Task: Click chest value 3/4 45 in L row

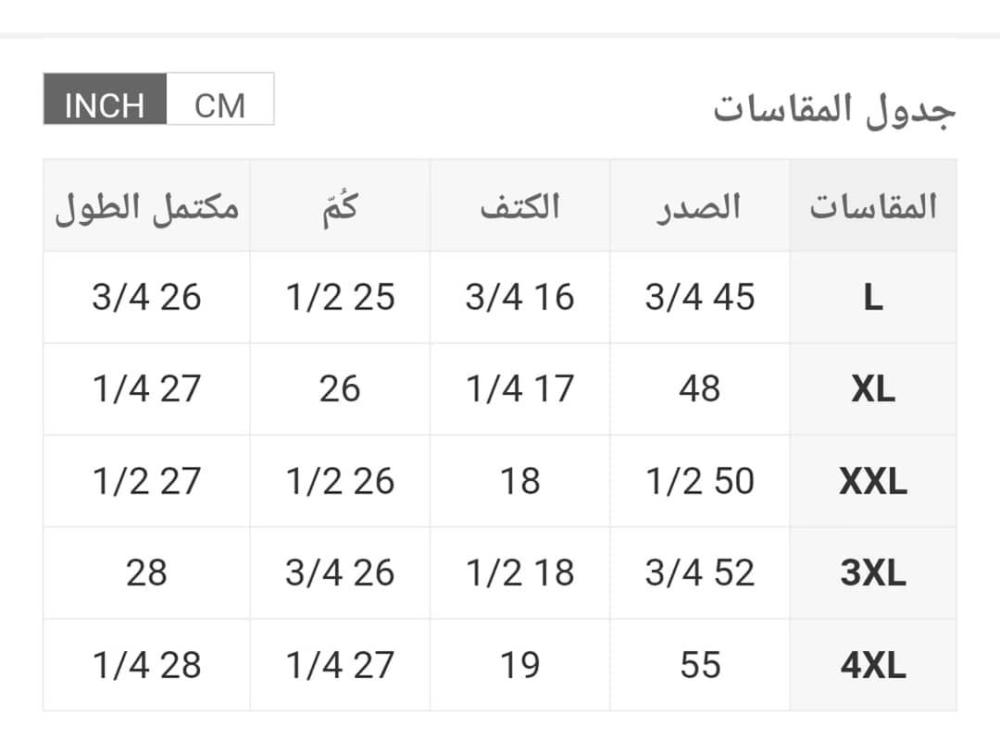Action: click(x=700, y=297)
